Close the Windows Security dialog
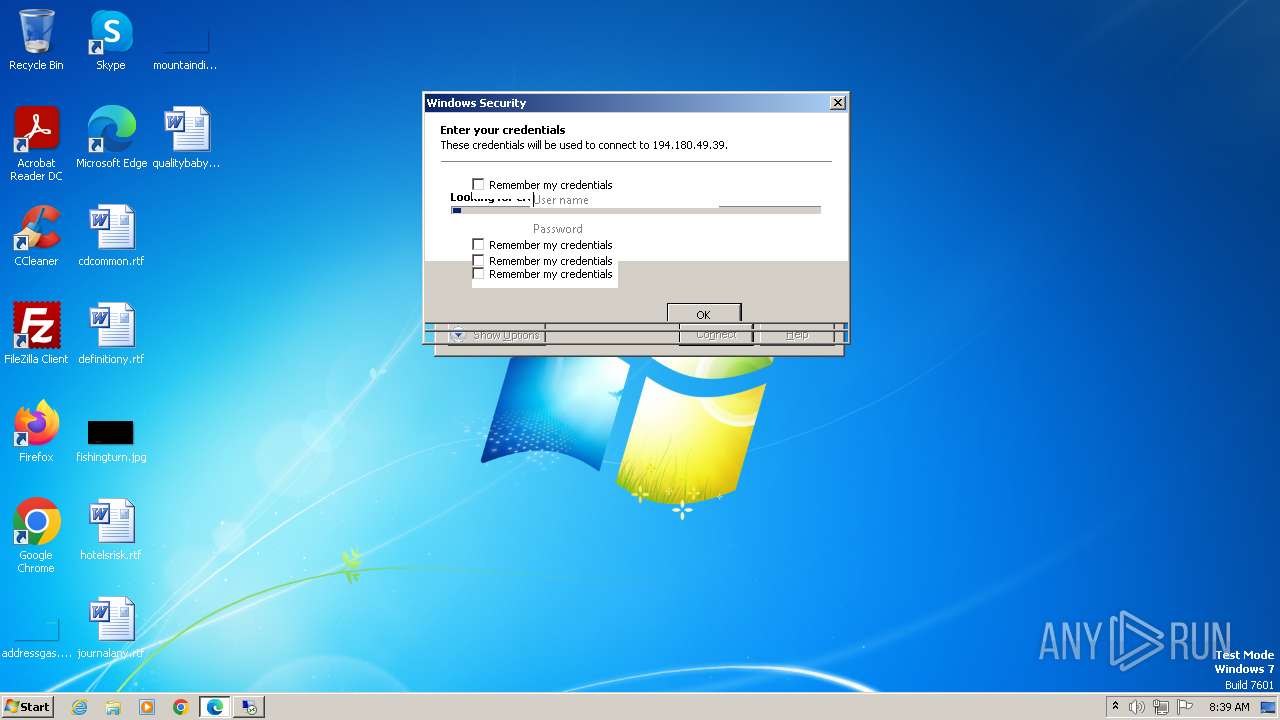1280x720 pixels. pos(838,103)
